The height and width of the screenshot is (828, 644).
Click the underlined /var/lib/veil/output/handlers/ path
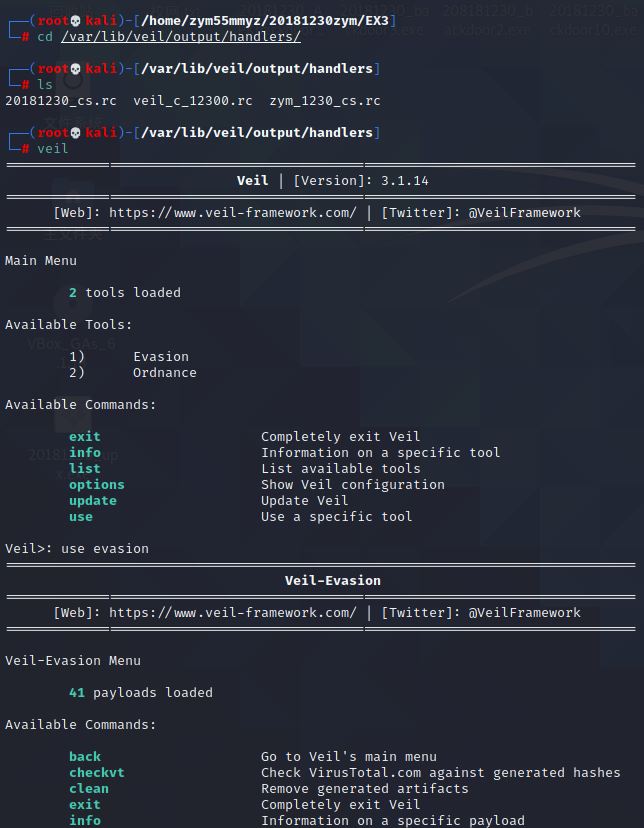[181, 37]
